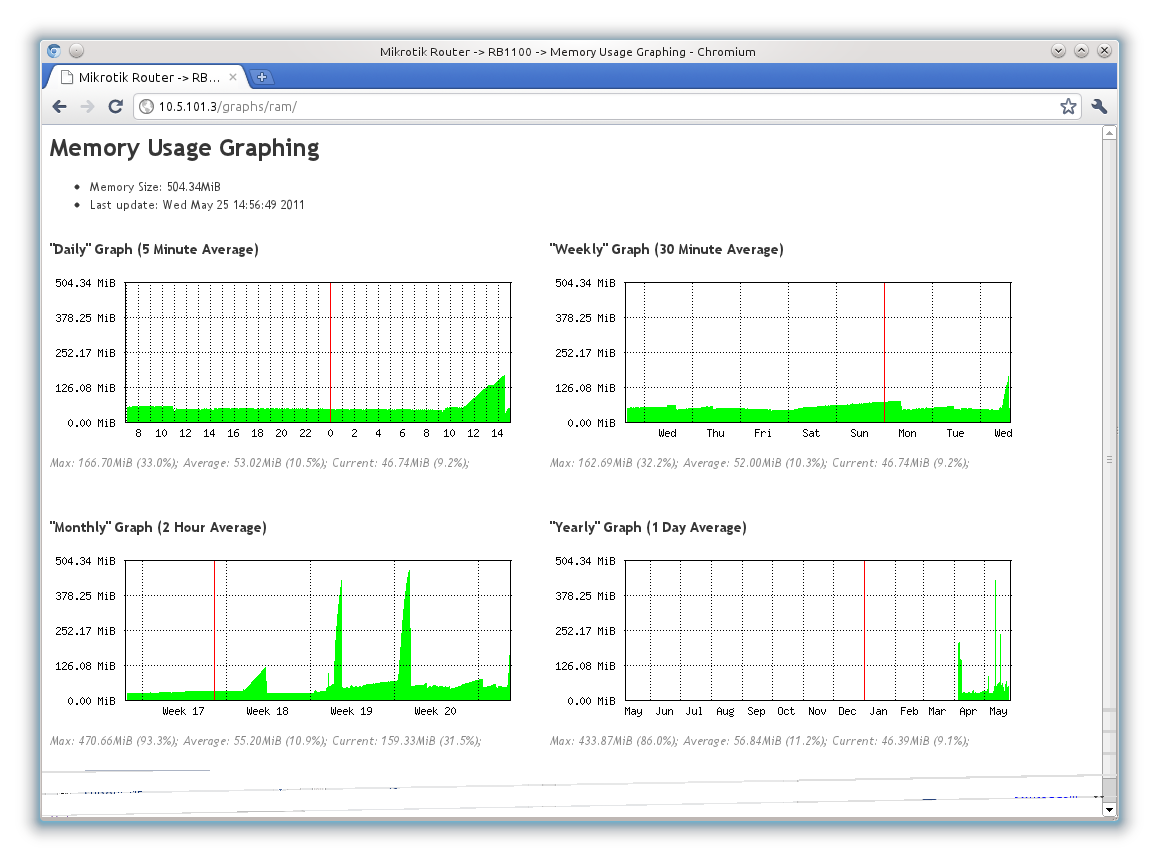Viewport: 1159px width, 861px height.
Task: Click the page scrollbar up arrow
Action: coord(1109,134)
